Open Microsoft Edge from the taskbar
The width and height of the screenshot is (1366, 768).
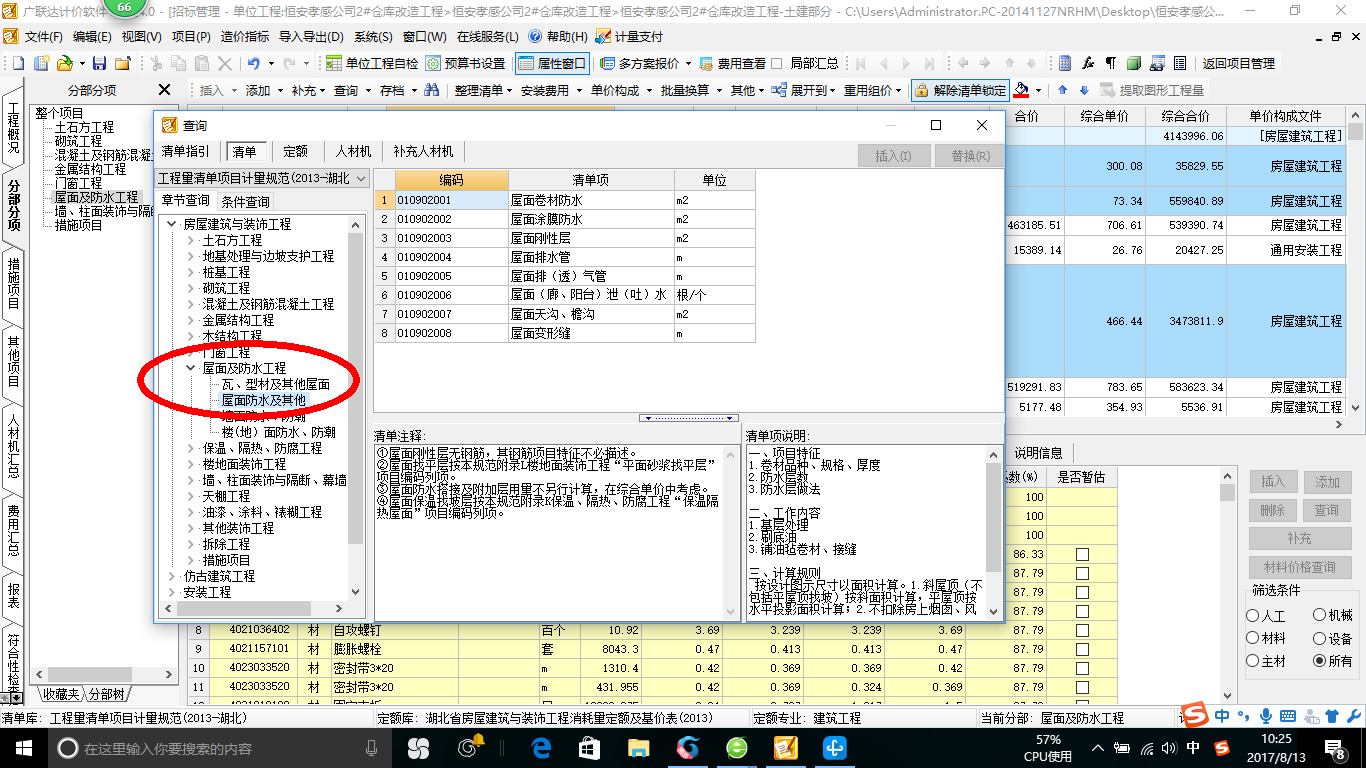[x=542, y=747]
